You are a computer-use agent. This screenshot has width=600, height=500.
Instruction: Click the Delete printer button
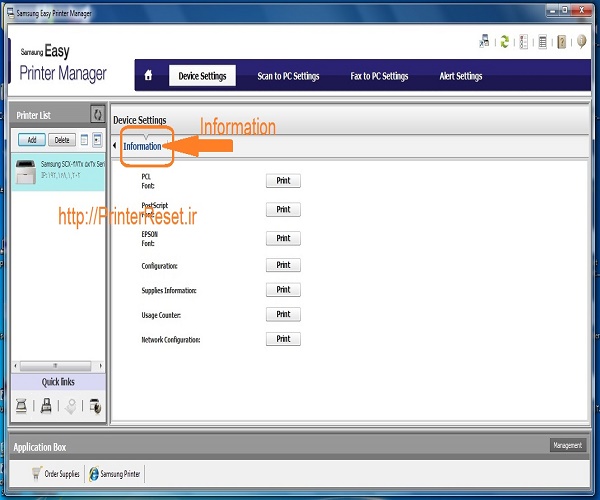[62, 140]
